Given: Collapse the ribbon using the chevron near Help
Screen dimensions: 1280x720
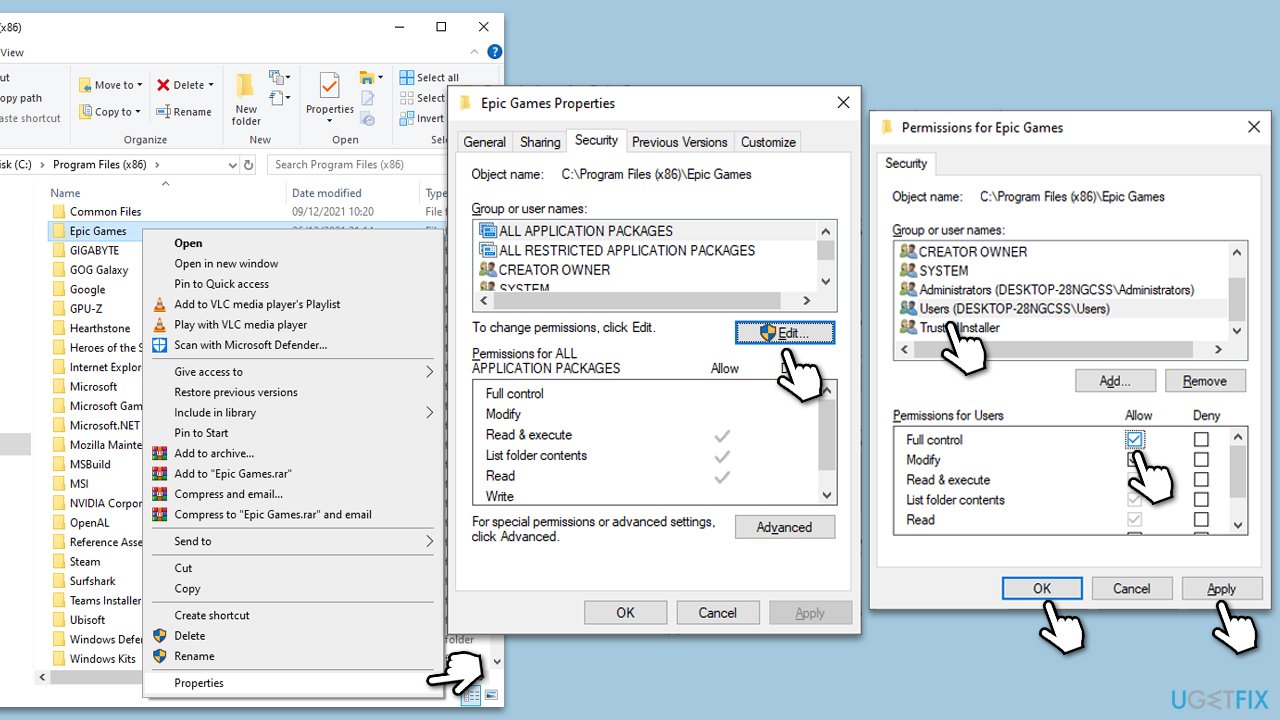Looking at the screenshot, I should tap(474, 52).
